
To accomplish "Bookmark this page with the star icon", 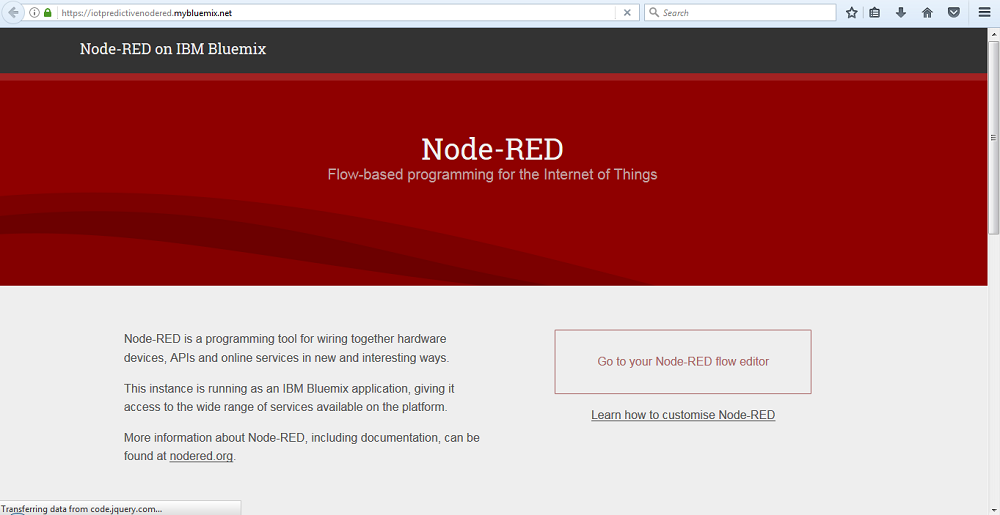I will click(851, 13).
